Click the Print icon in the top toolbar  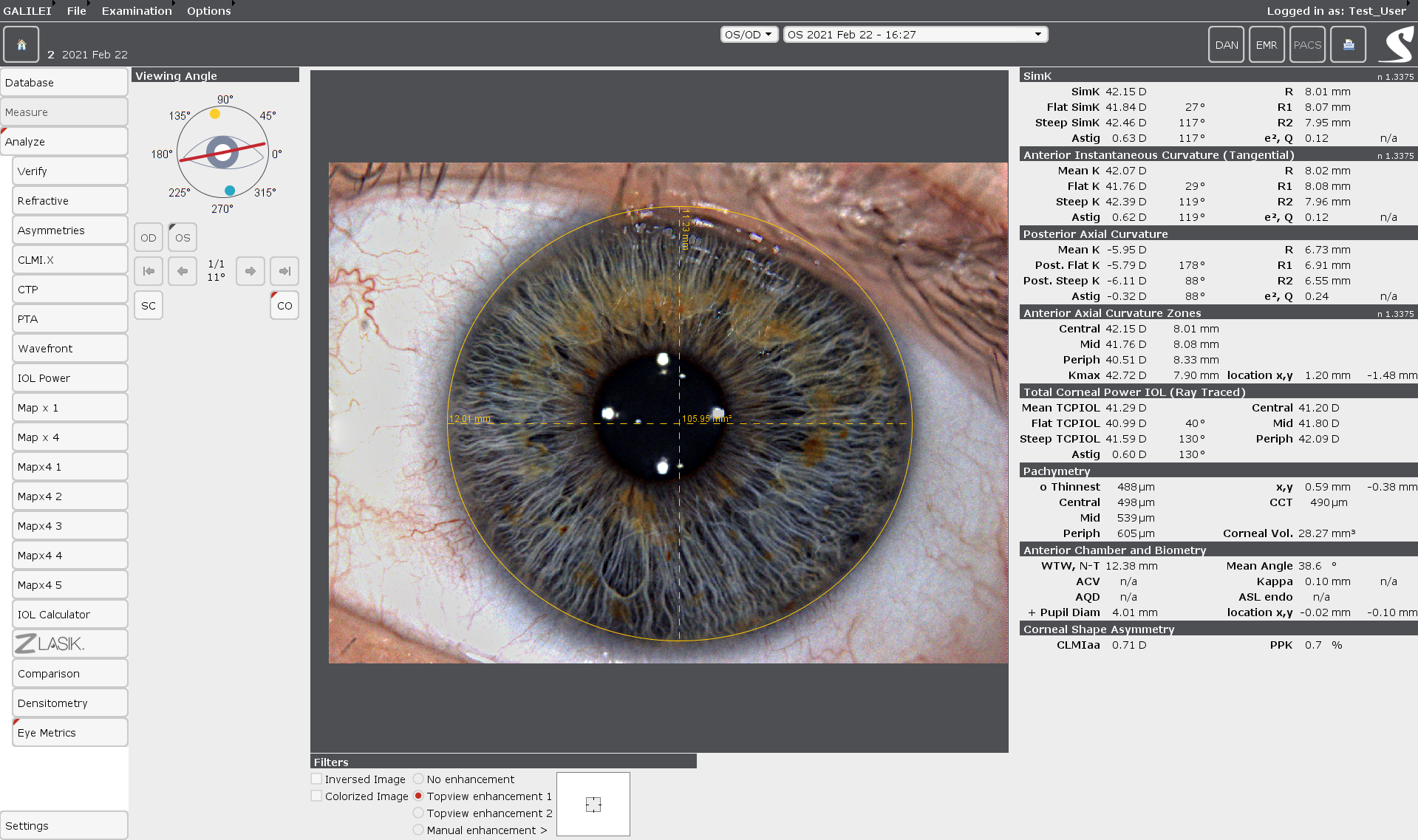(x=1347, y=44)
